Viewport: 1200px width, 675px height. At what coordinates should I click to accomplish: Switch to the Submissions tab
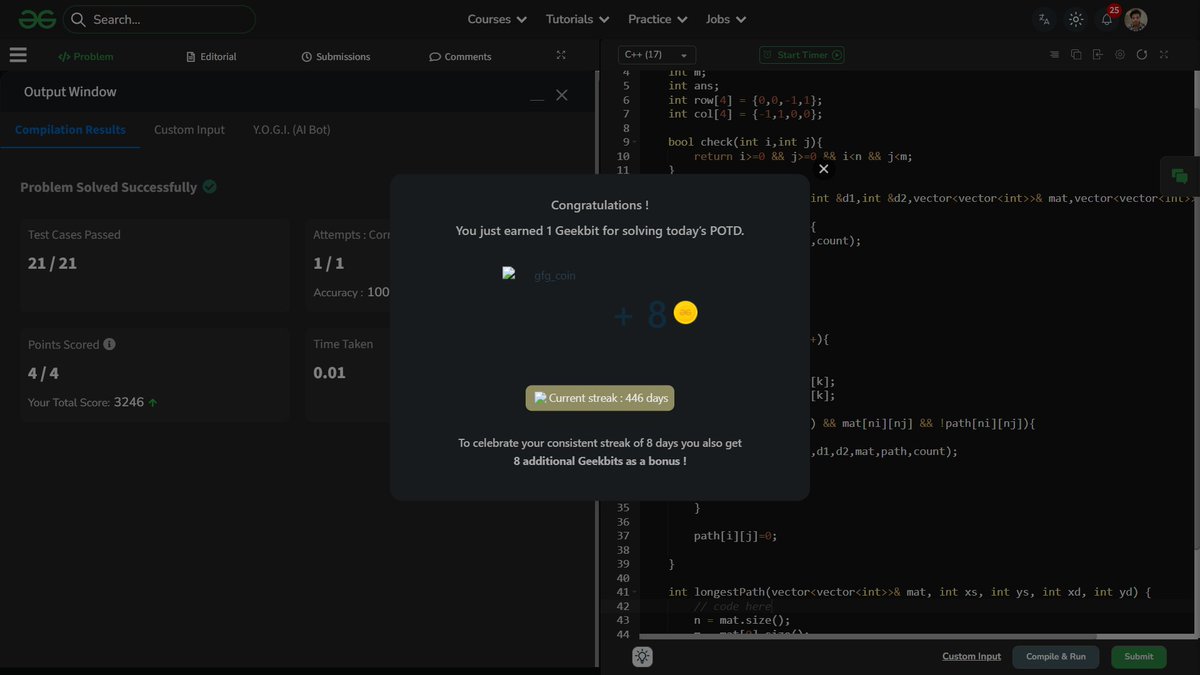pos(336,57)
